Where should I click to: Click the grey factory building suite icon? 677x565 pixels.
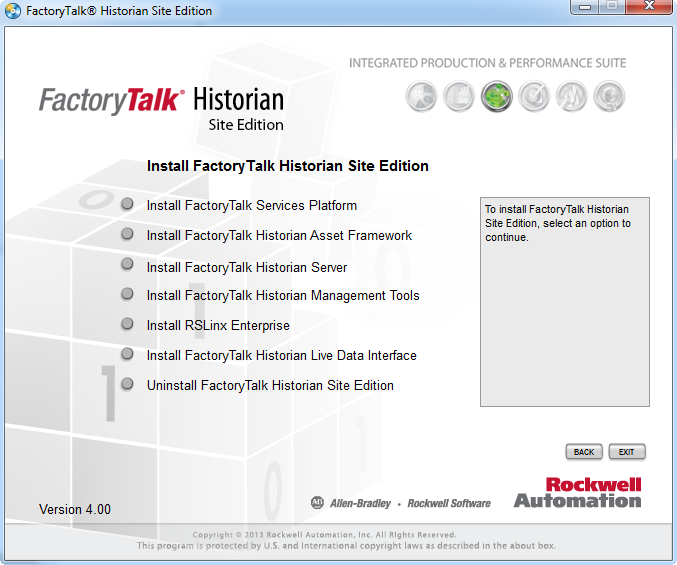pos(459,96)
